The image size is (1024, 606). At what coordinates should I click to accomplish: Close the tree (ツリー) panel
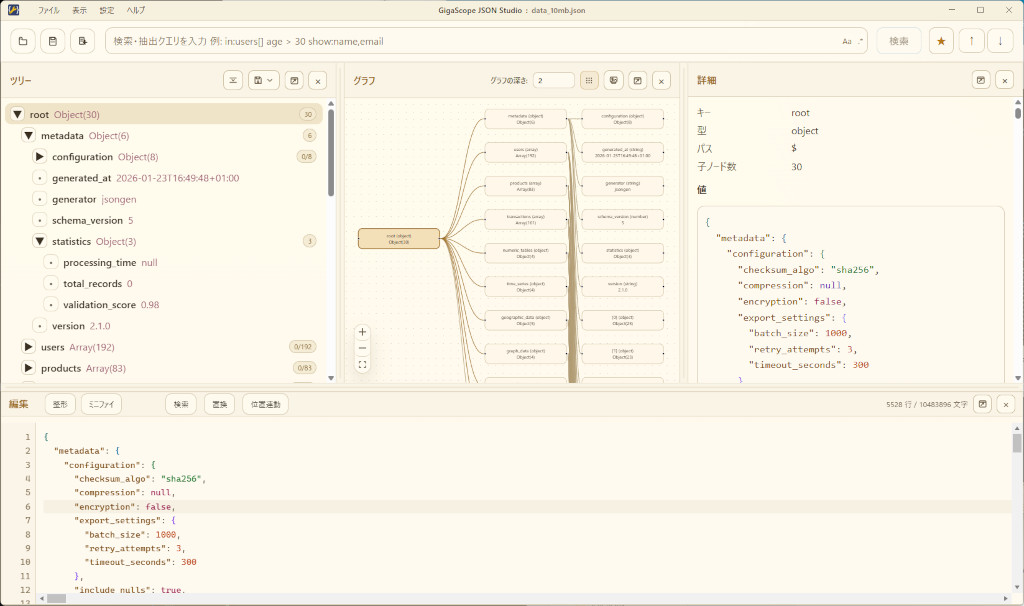pos(318,81)
